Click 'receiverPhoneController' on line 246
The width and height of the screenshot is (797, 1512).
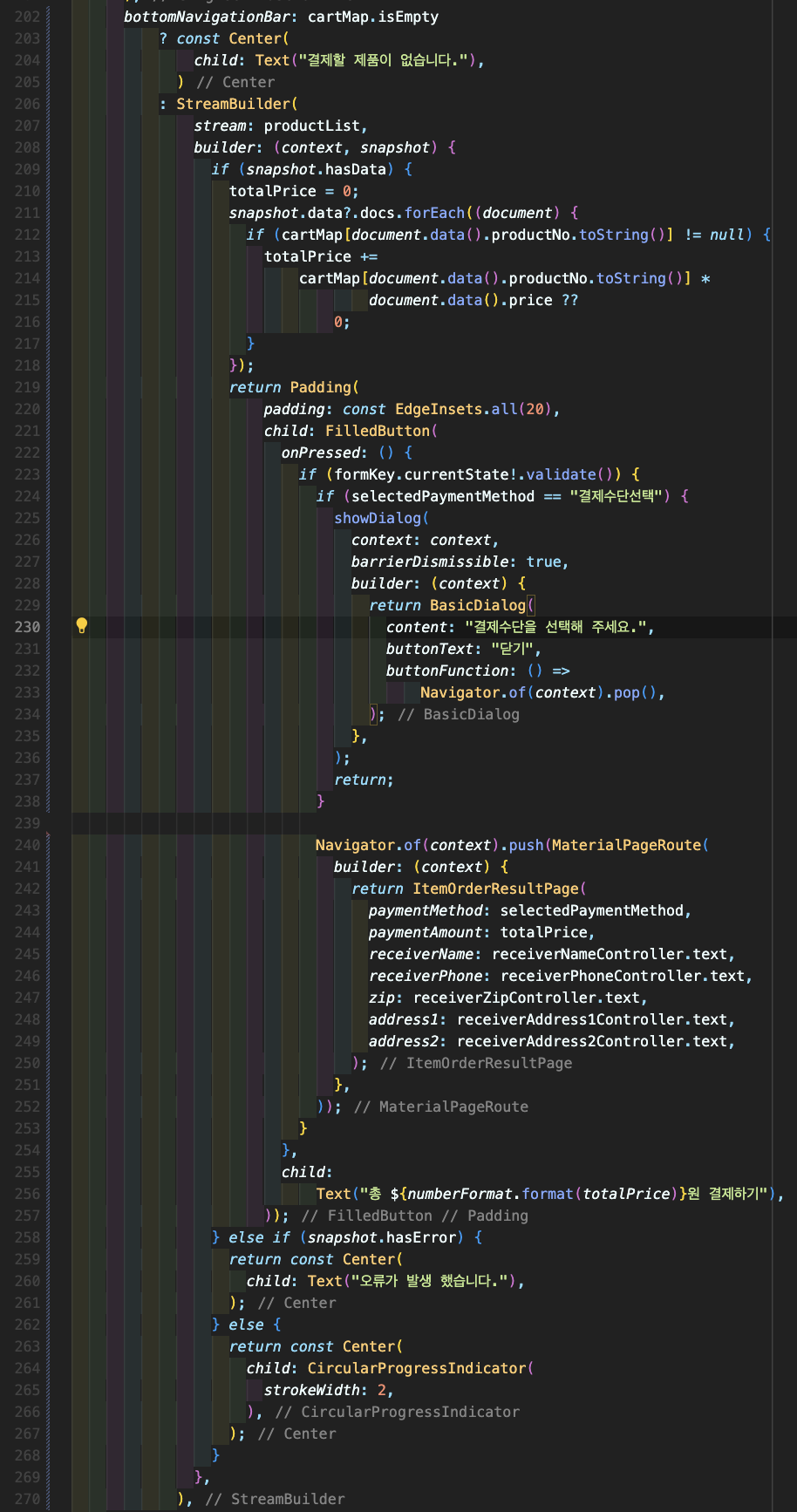point(601,976)
